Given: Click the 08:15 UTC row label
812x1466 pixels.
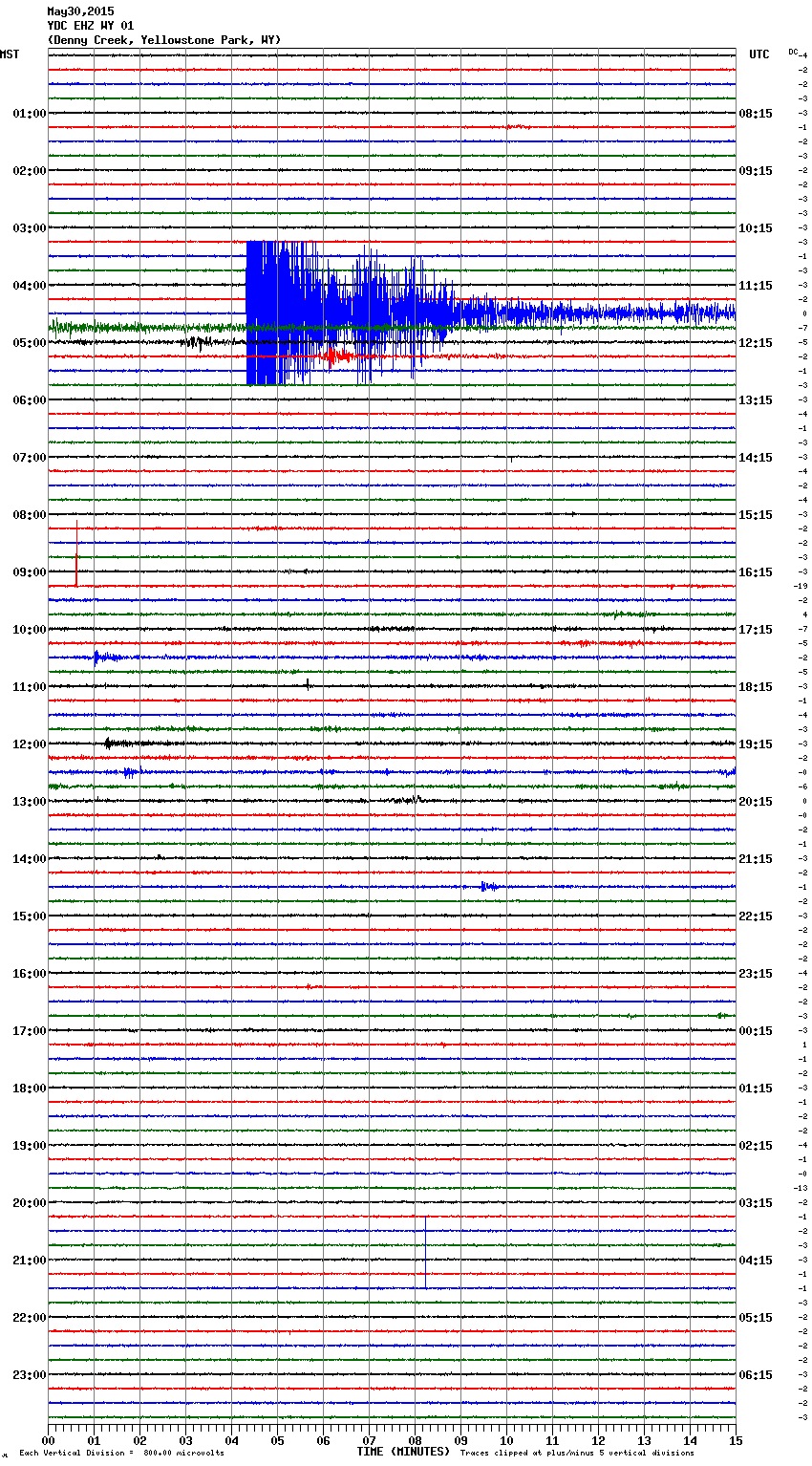Looking at the screenshot, I should click(x=756, y=114).
